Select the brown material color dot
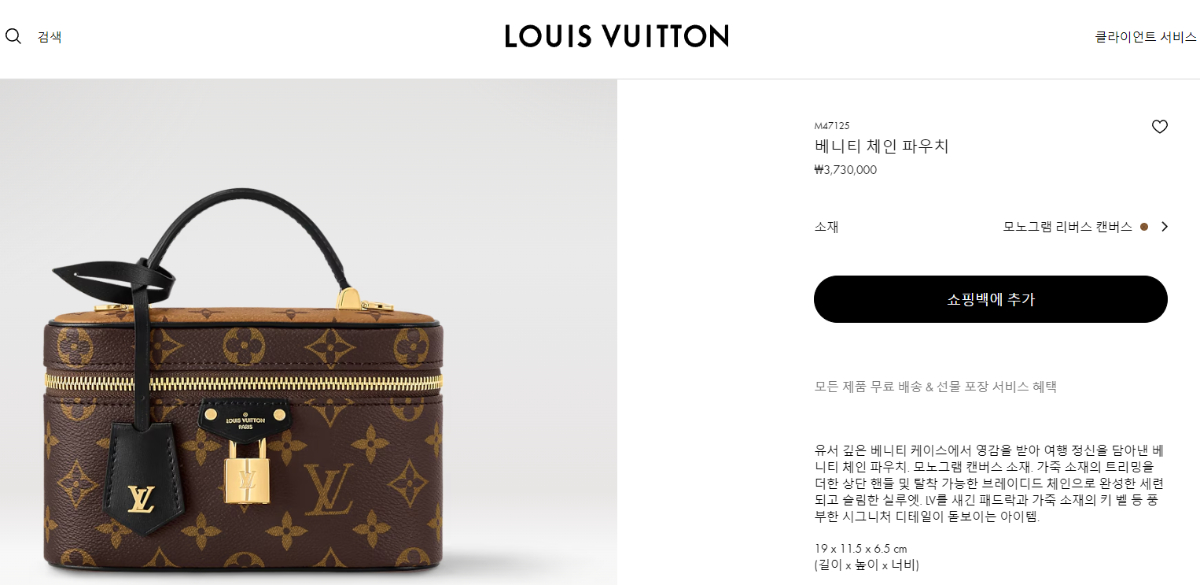Viewport: 1200px width, 585px height. point(1143,227)
